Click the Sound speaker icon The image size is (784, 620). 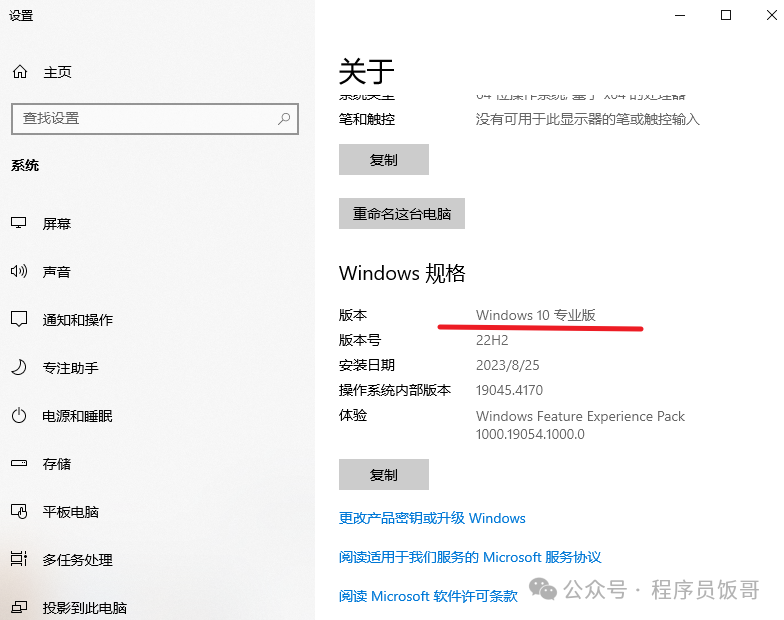(x=19, y=272)
